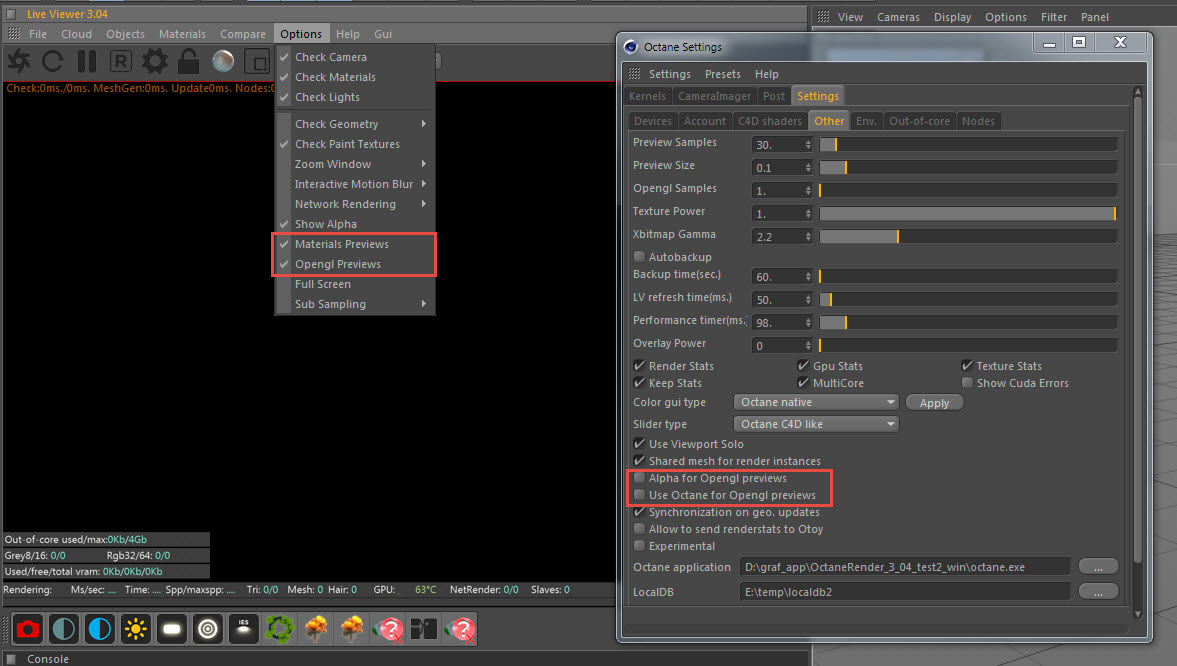Add an Octane camera using red camera icon

click(28, 628)
